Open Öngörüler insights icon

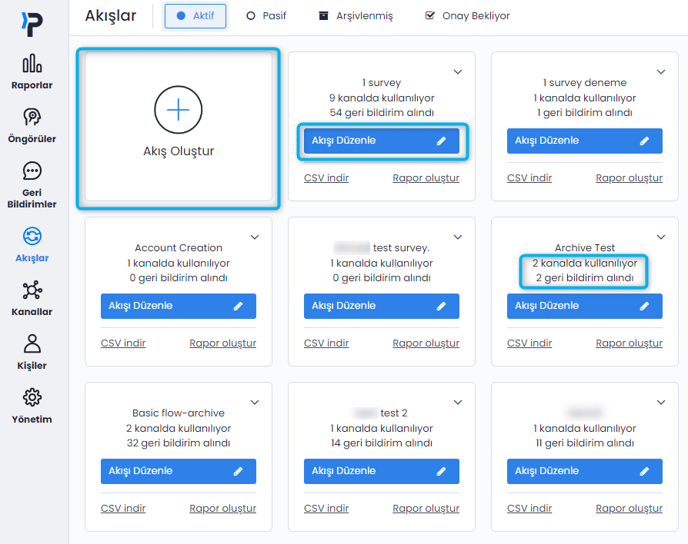32,125
